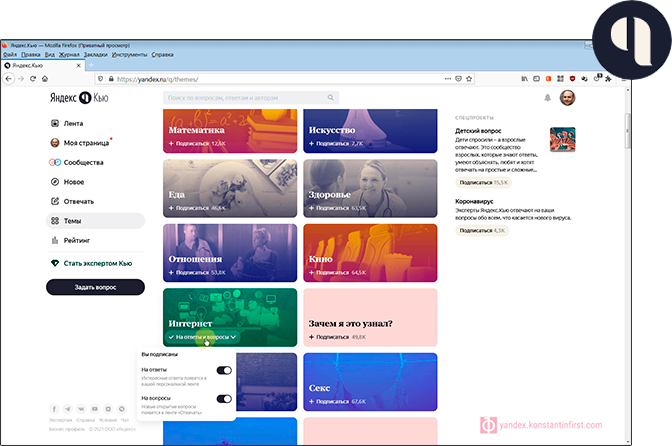Open the Журнал menu
Screen dimensions: 672x446
[x=69, y=54]
